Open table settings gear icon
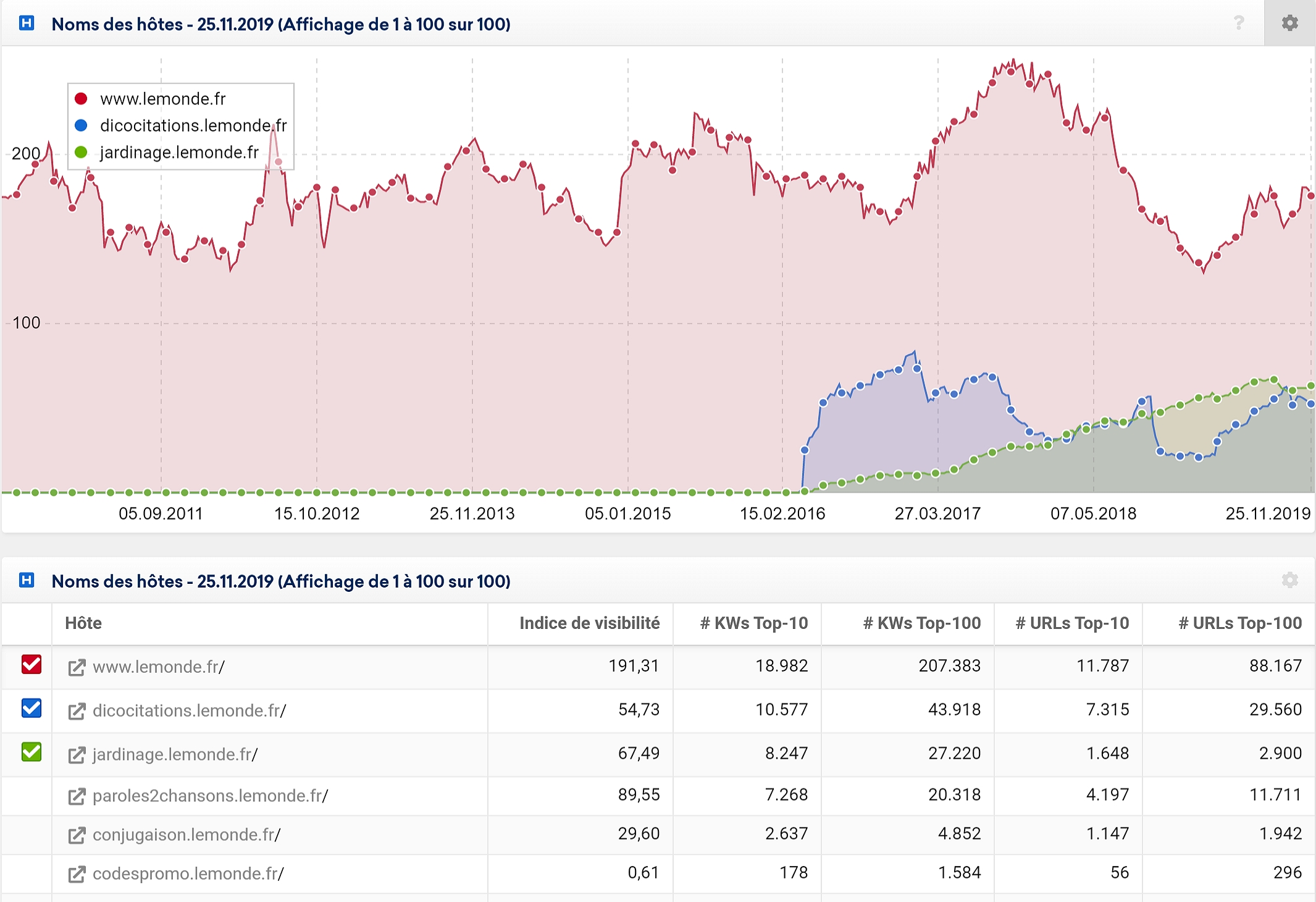 pos(1289,580)
